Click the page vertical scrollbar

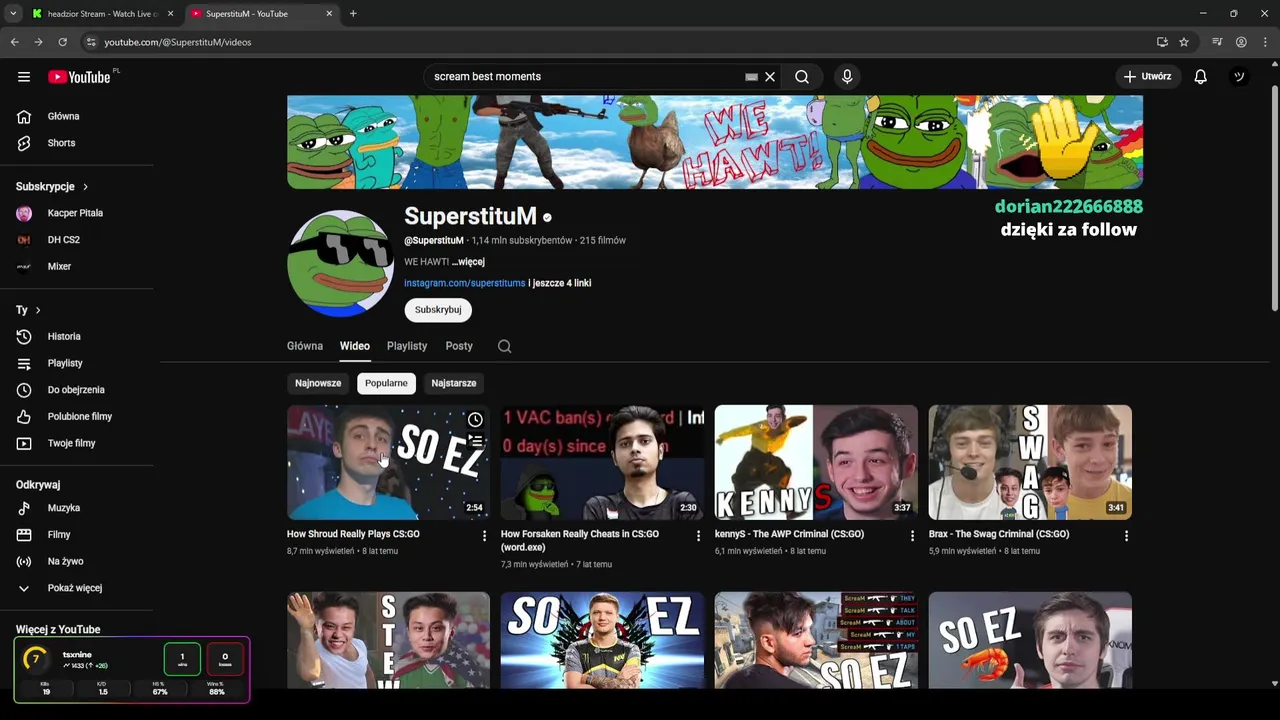[x=1274, y=198]
